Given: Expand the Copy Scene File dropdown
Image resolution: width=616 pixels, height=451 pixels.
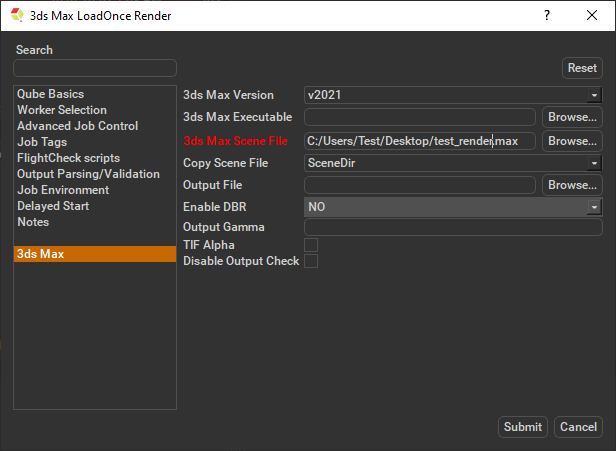Looking at the screenshot, I should pyautogui.click(x=452, y=163).
